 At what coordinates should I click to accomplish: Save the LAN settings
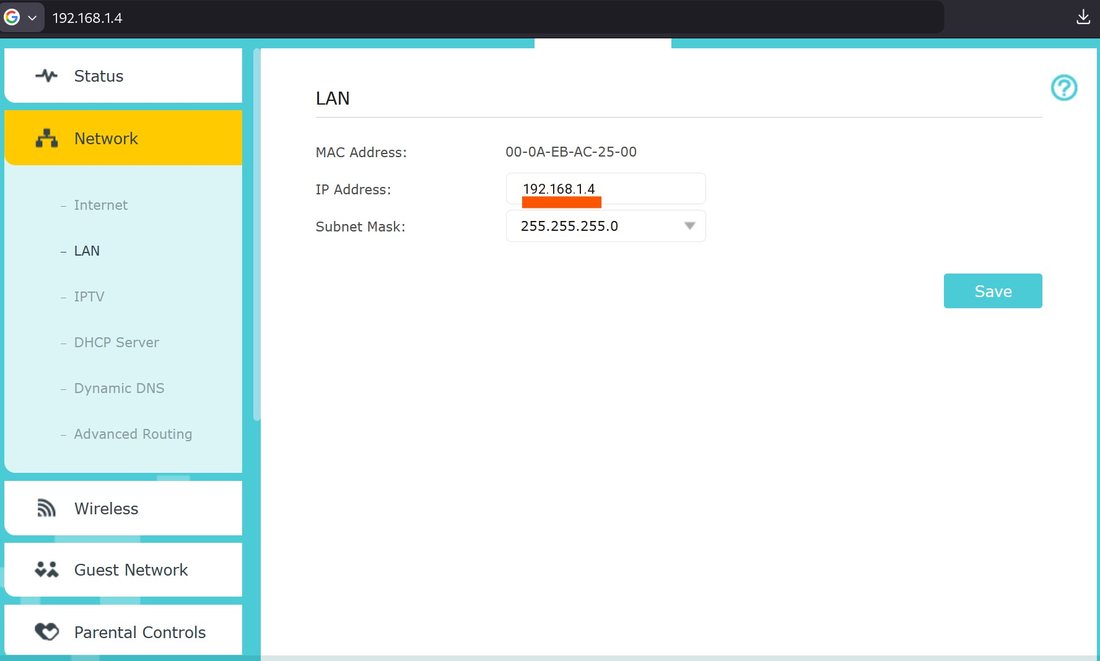point(993,291)
